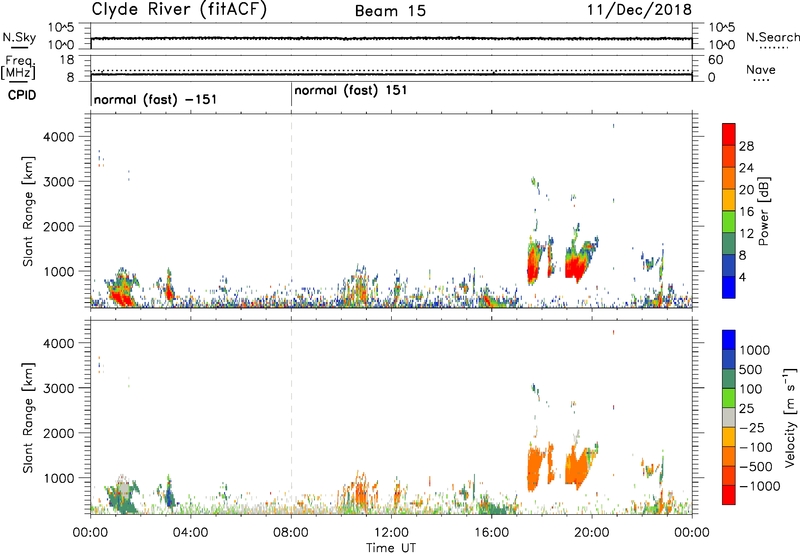The image size is (800, 554).
Task: Pick the bottom red velocity colorbar segment
Action: click(729, 495)
